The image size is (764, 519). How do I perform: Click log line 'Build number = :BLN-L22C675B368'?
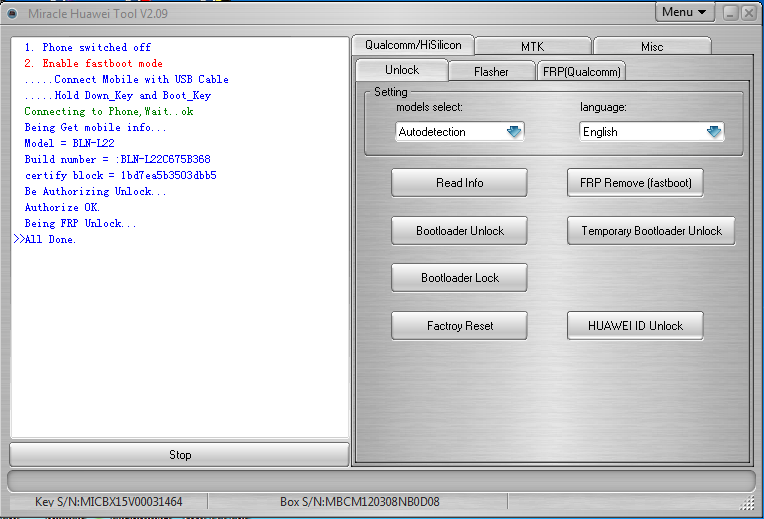point(117,159)
